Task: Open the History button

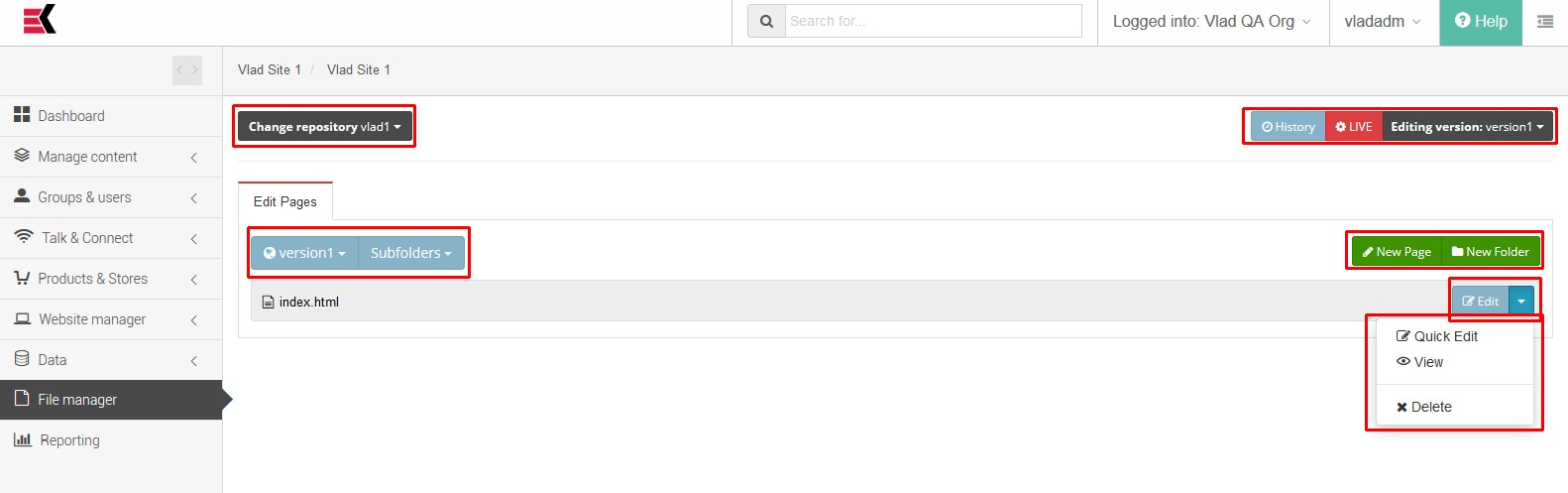Action: [x=1288, y=127]
